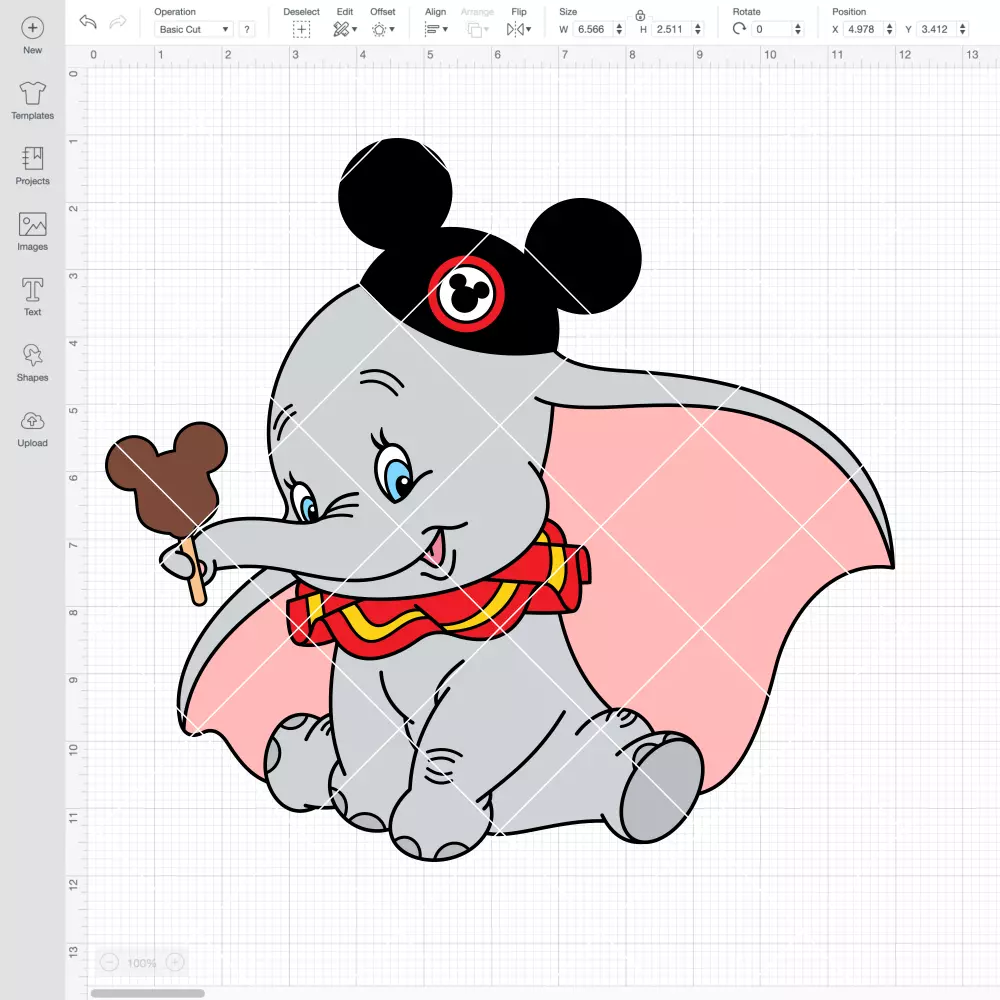
Task: Adjust the Rotate stepper arrows
Action: [797, 29]
